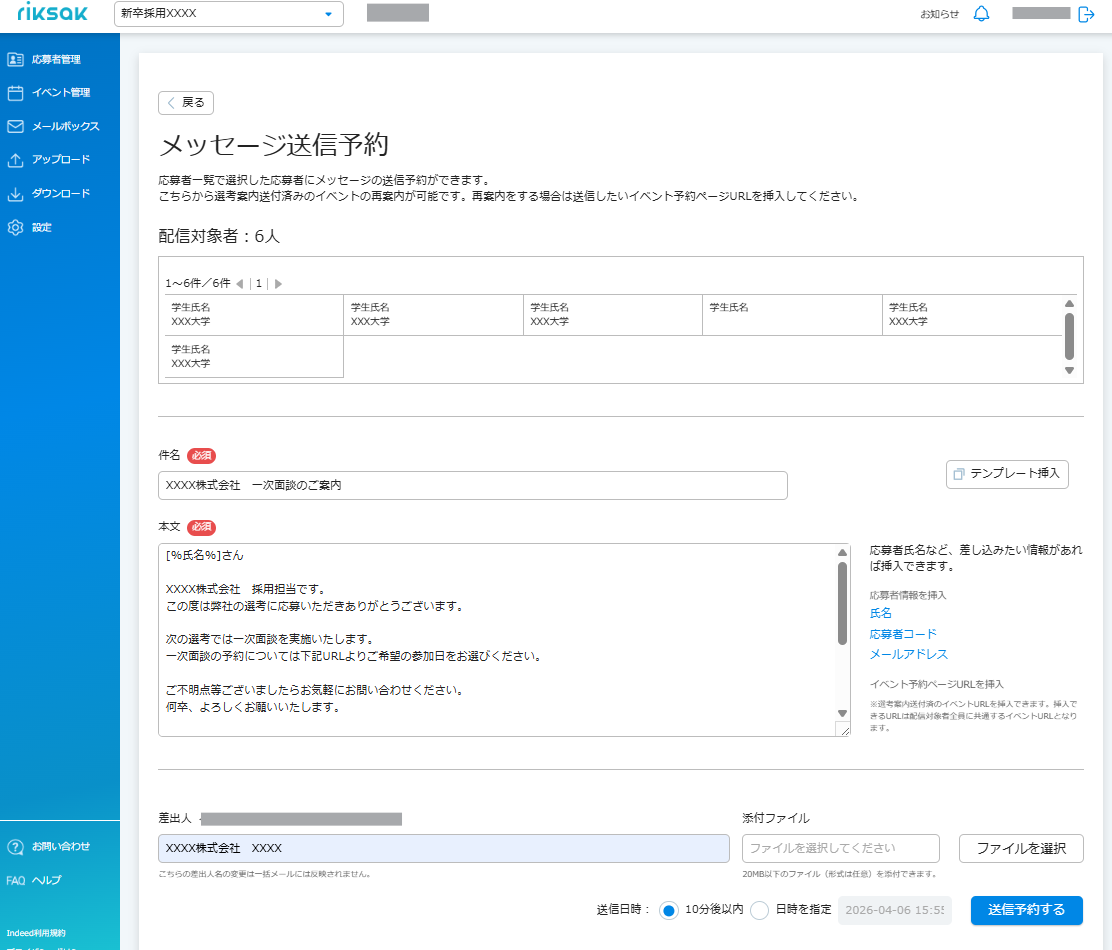The height and width of the screenshot is (950, 1112).
Task: Select the 10分後以内 radio button
Action: (x=668, y=910)
